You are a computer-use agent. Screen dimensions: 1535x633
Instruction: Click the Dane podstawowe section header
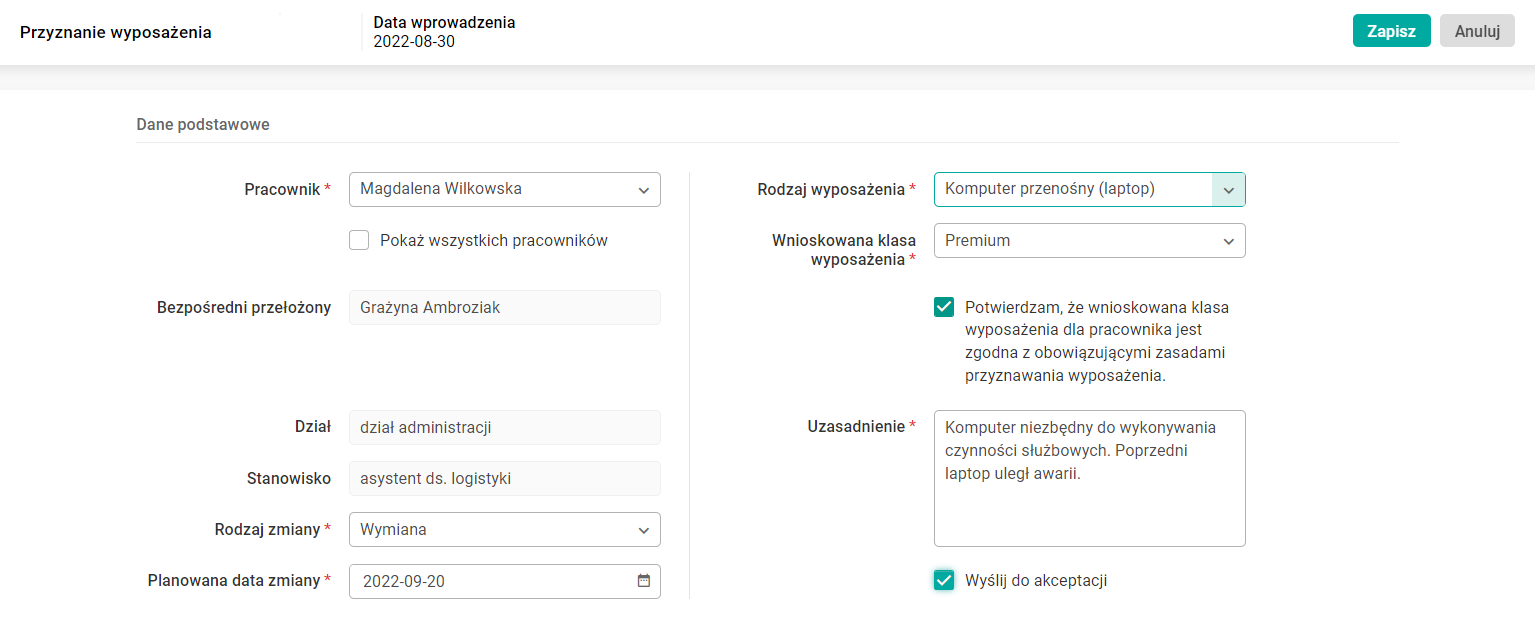(203, 125)
